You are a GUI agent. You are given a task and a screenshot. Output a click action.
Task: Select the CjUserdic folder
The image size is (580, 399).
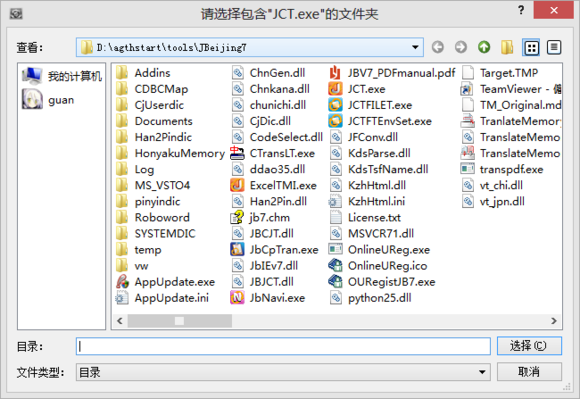[150, 105]
